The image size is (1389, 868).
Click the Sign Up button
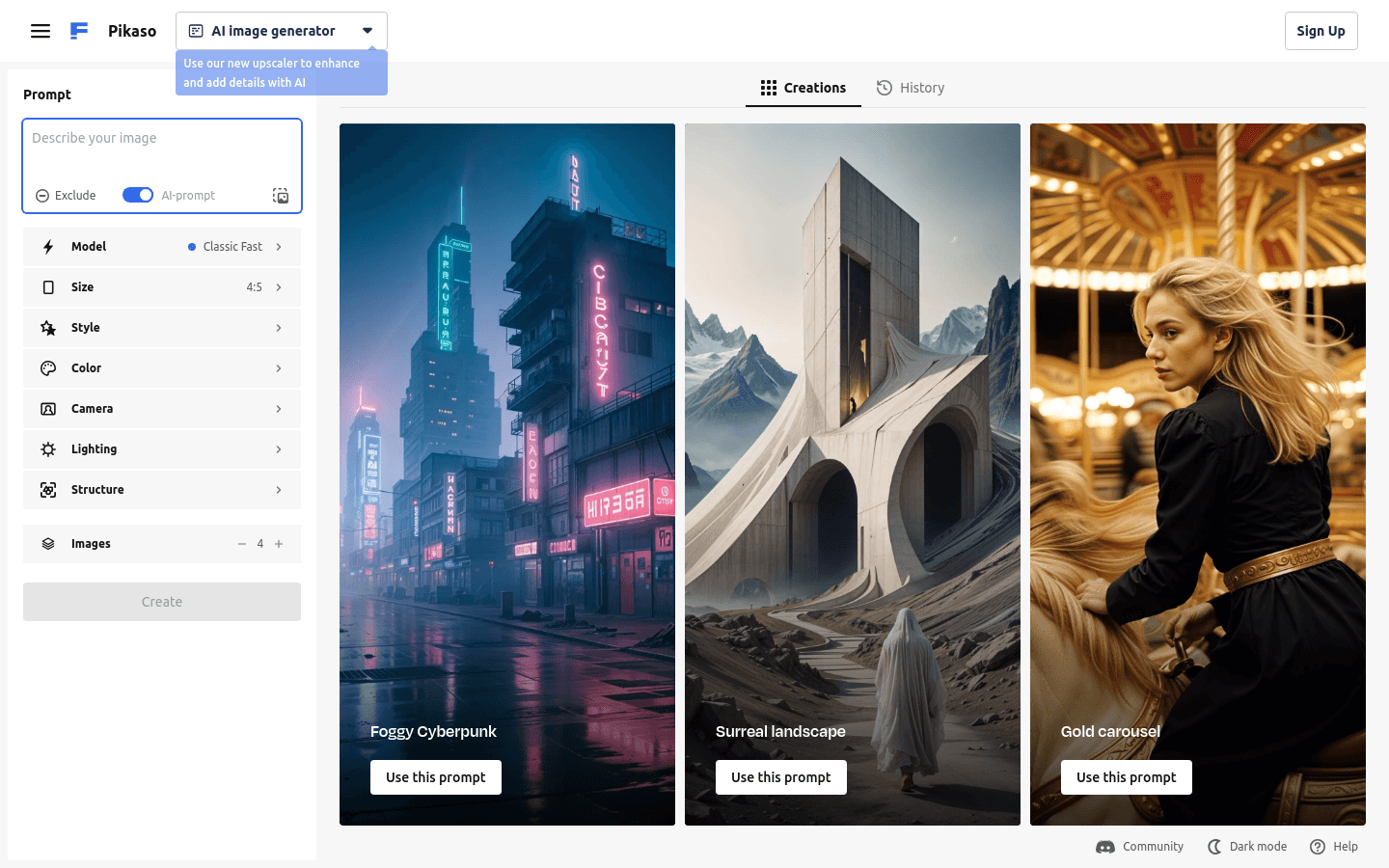(x=1321, y=30)
